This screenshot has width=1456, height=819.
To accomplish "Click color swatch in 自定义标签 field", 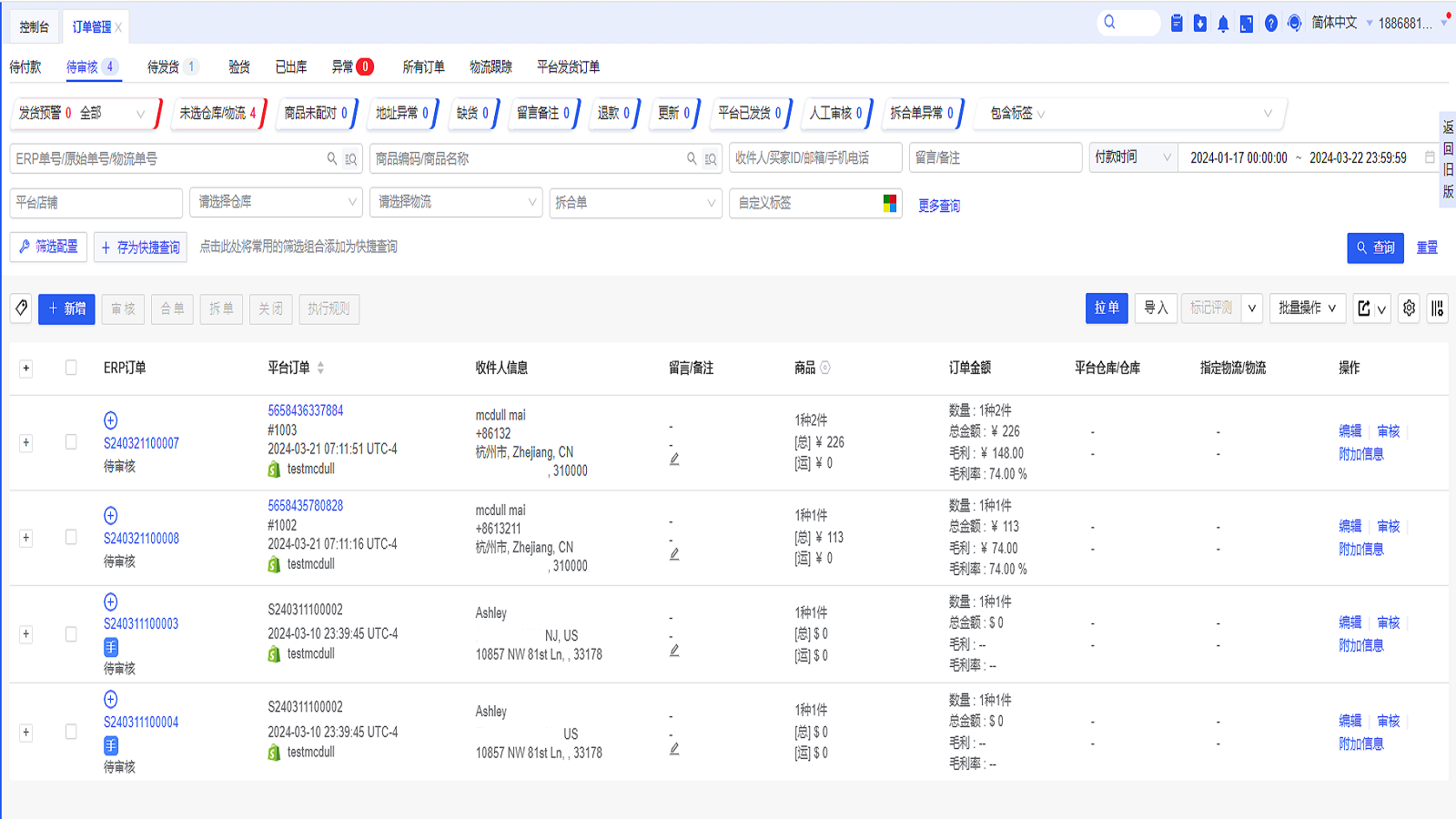I will [890, 203].
